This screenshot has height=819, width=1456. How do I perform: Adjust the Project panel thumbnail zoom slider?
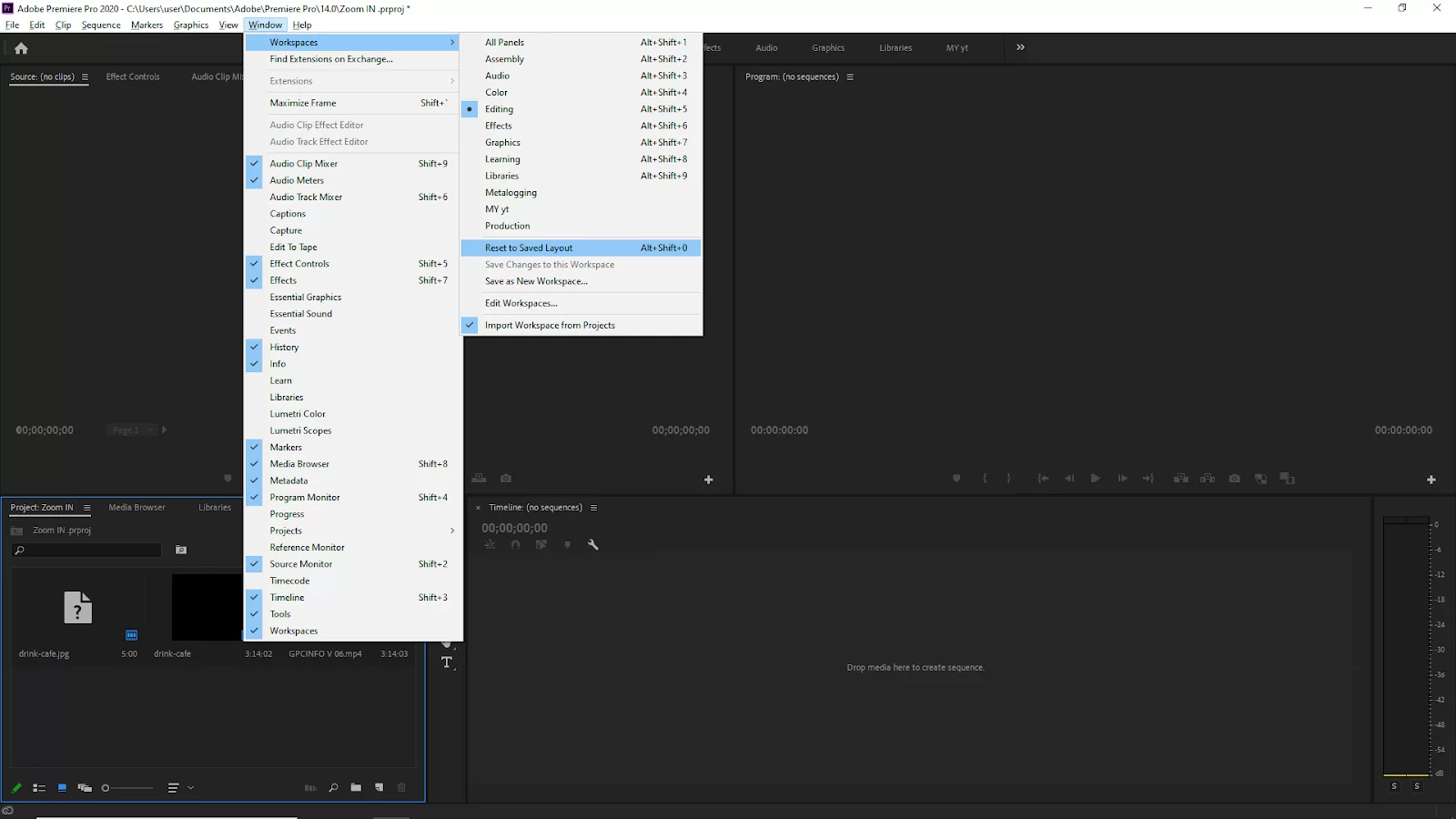tap(127, 788)
